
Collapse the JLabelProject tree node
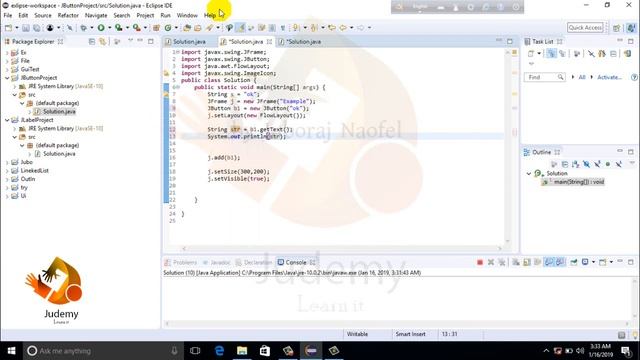click(7, 120)
